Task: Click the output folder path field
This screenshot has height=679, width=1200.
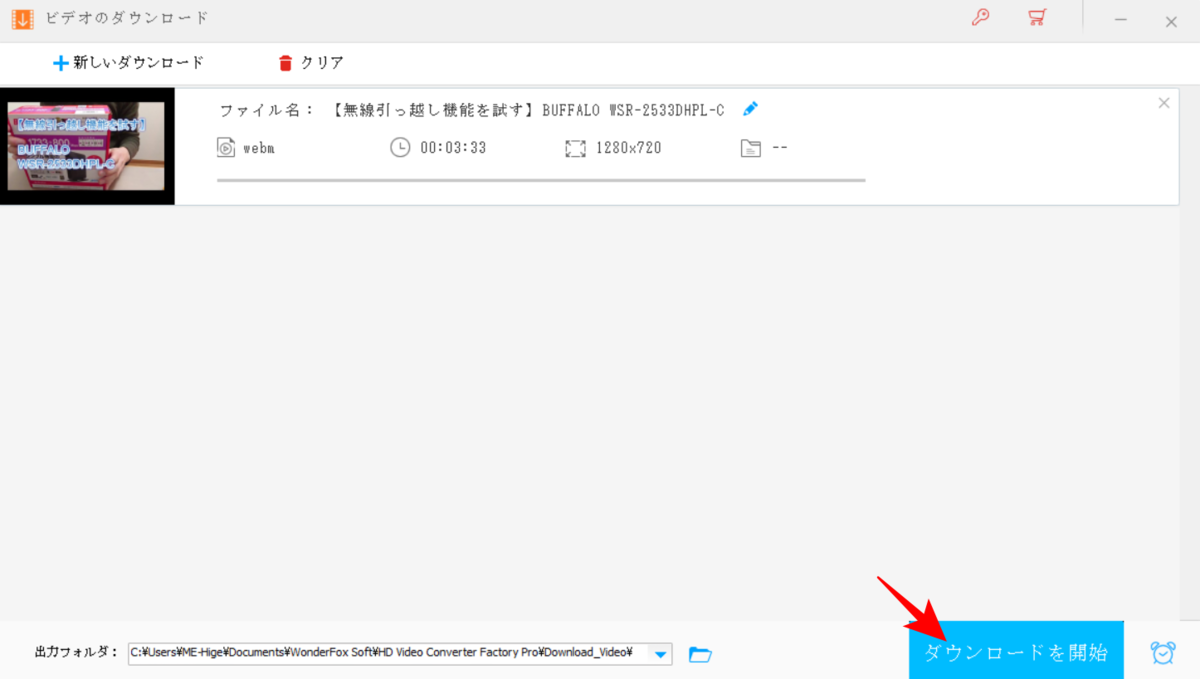Action: point(388,653)
